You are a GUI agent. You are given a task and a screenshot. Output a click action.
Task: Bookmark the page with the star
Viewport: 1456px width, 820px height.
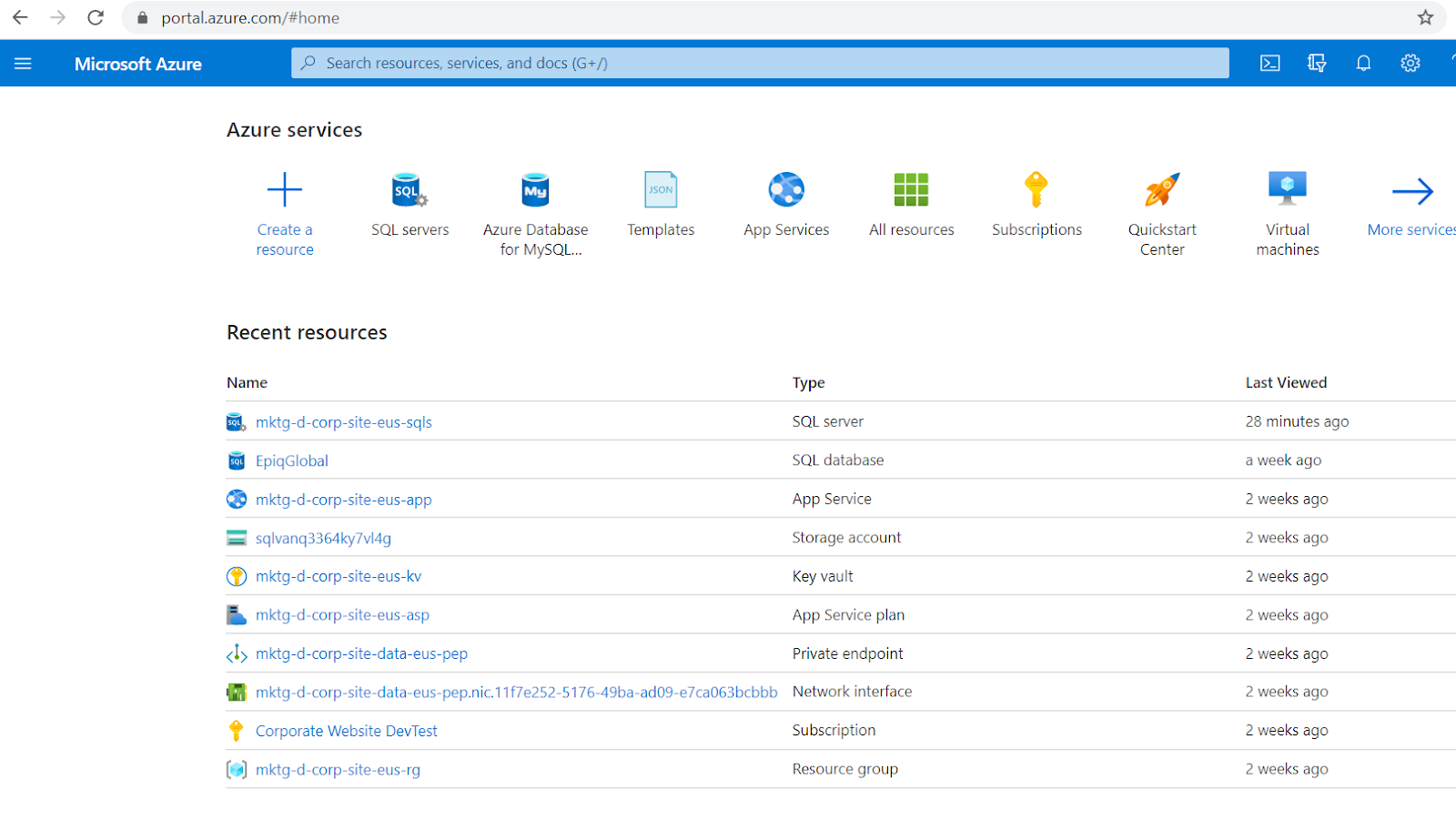click(x=1426, y=17)
